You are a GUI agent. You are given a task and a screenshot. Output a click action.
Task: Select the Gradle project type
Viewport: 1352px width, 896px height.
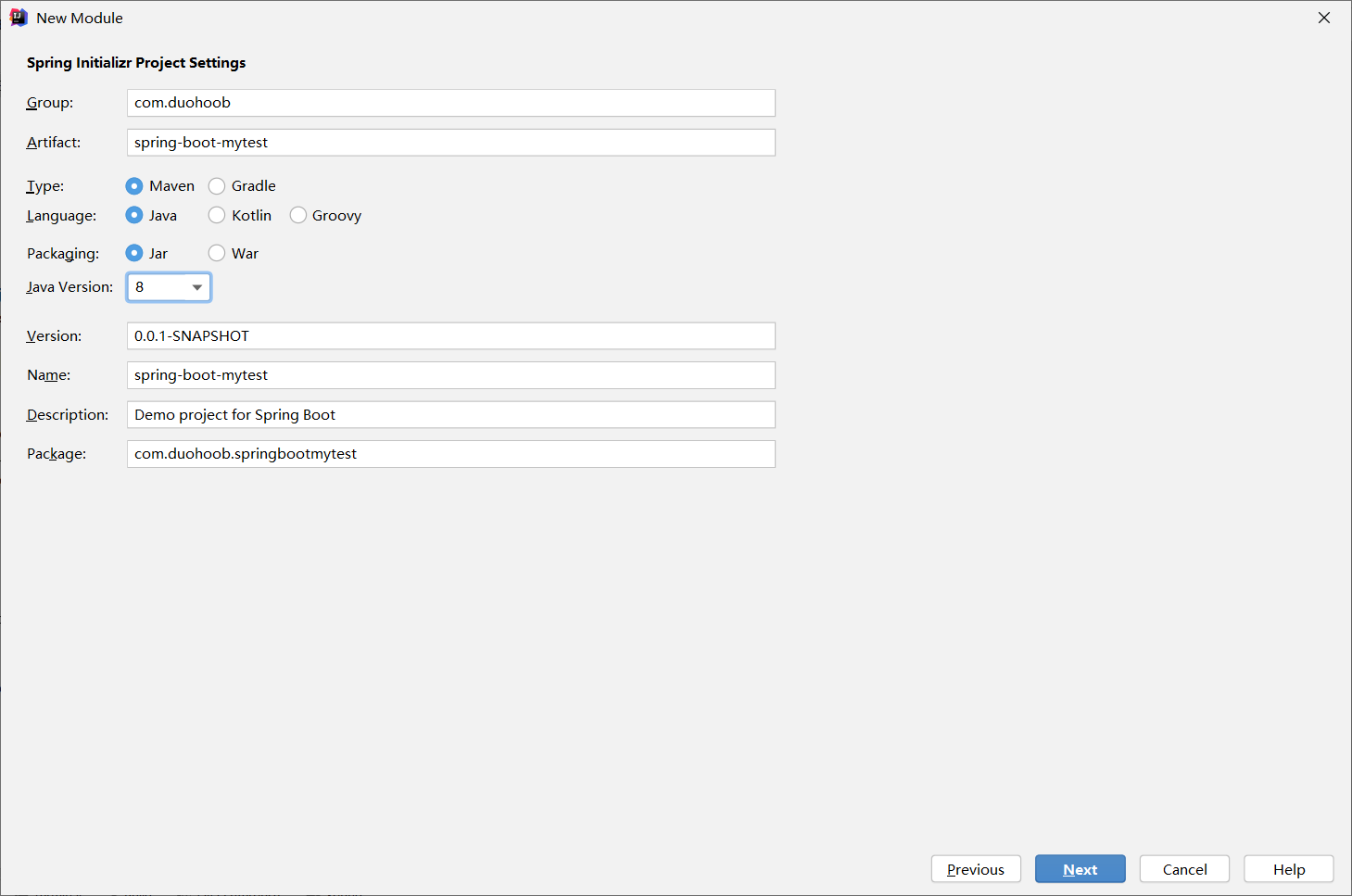click(242, 186)
